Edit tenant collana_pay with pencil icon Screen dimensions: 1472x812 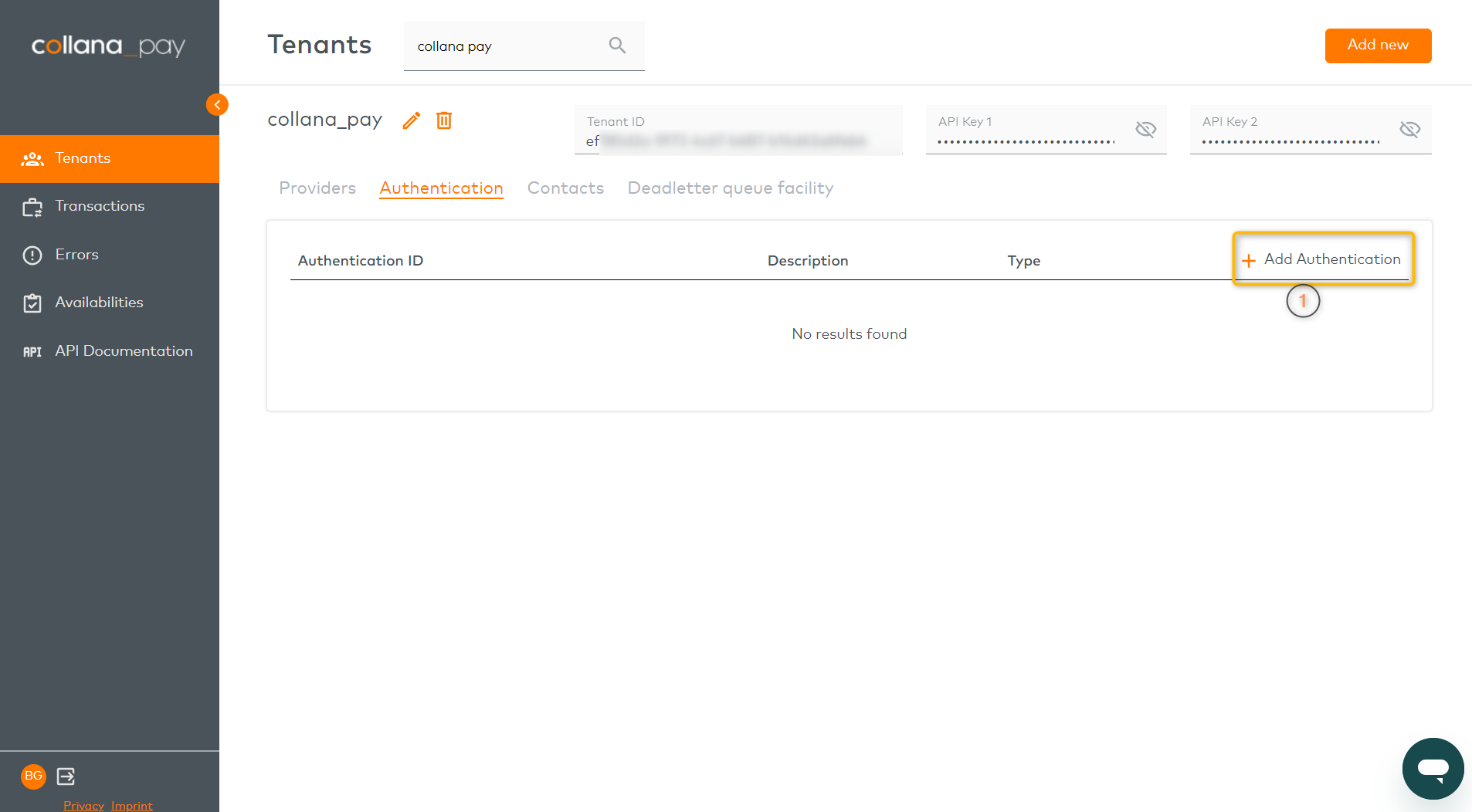(x=412, y=120)
